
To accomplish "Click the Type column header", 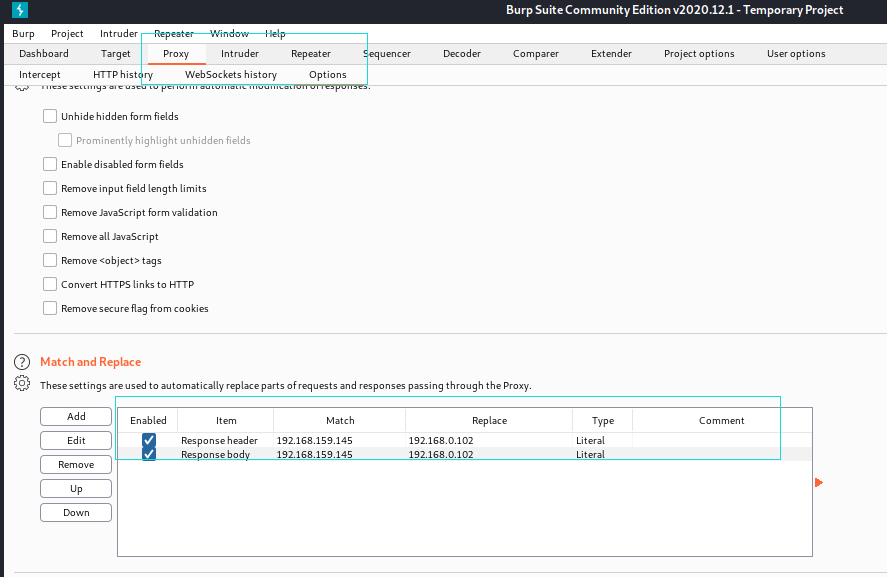I will point(603,420).
